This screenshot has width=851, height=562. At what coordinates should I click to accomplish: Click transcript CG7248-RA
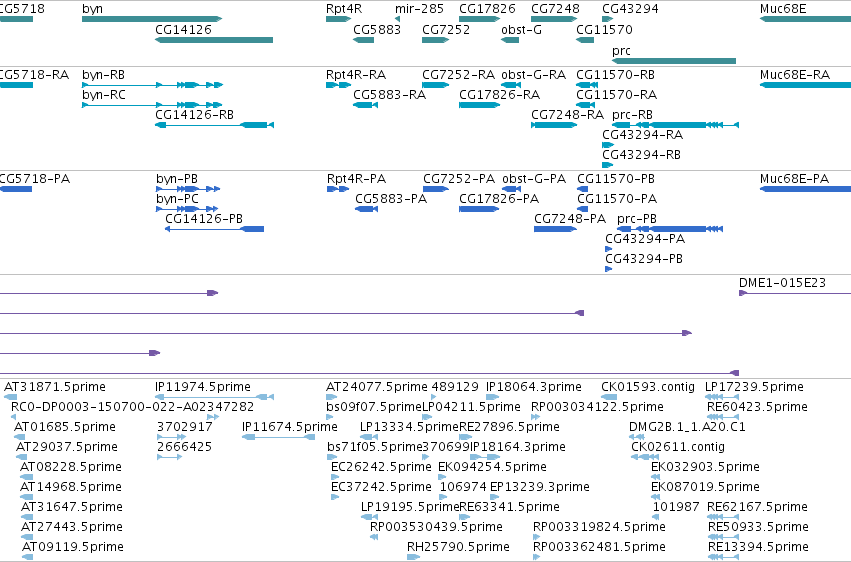pyautogui.click(x=554, y=125)
